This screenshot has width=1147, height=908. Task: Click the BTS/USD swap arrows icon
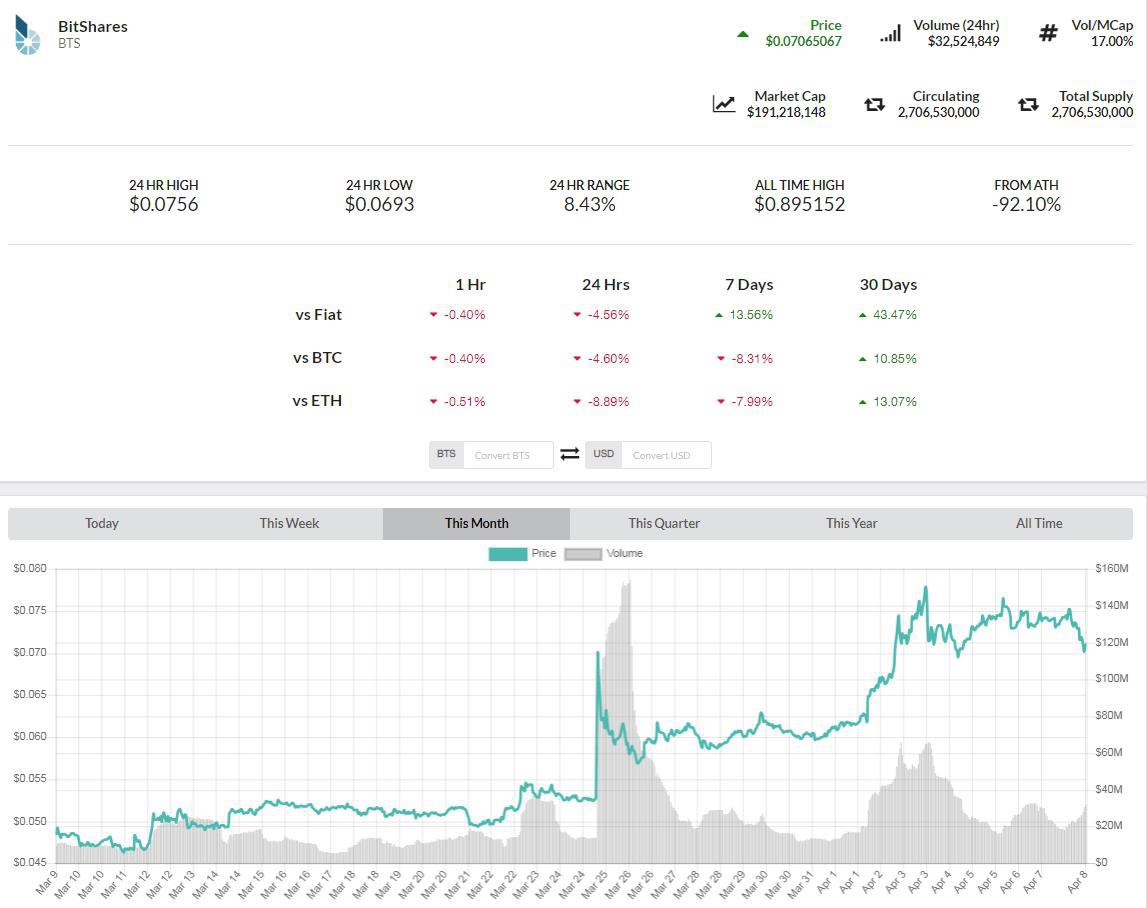pos(570,454)
